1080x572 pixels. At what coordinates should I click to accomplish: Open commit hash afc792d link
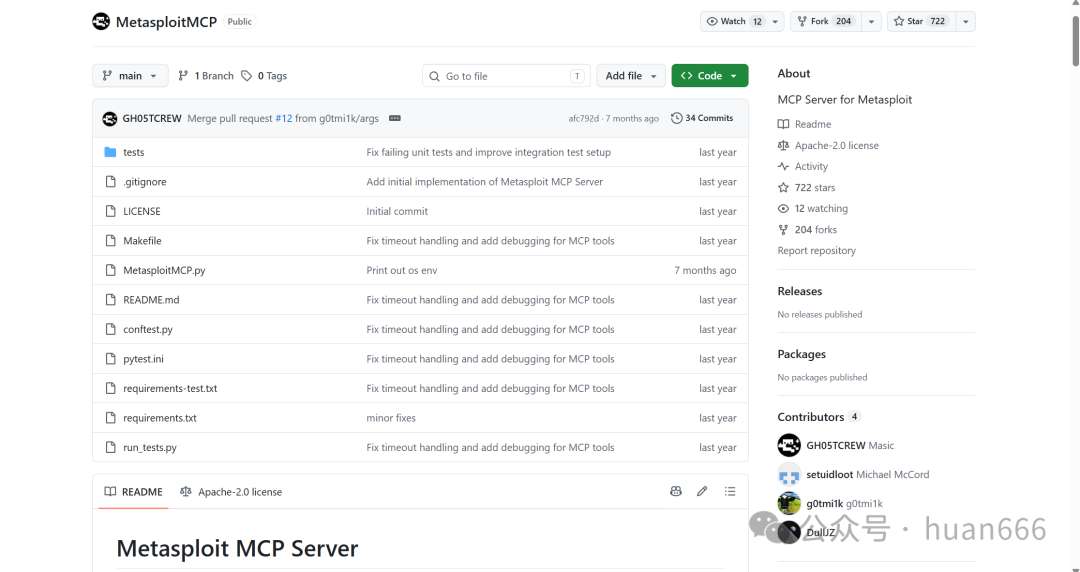[x=583, y=119]
